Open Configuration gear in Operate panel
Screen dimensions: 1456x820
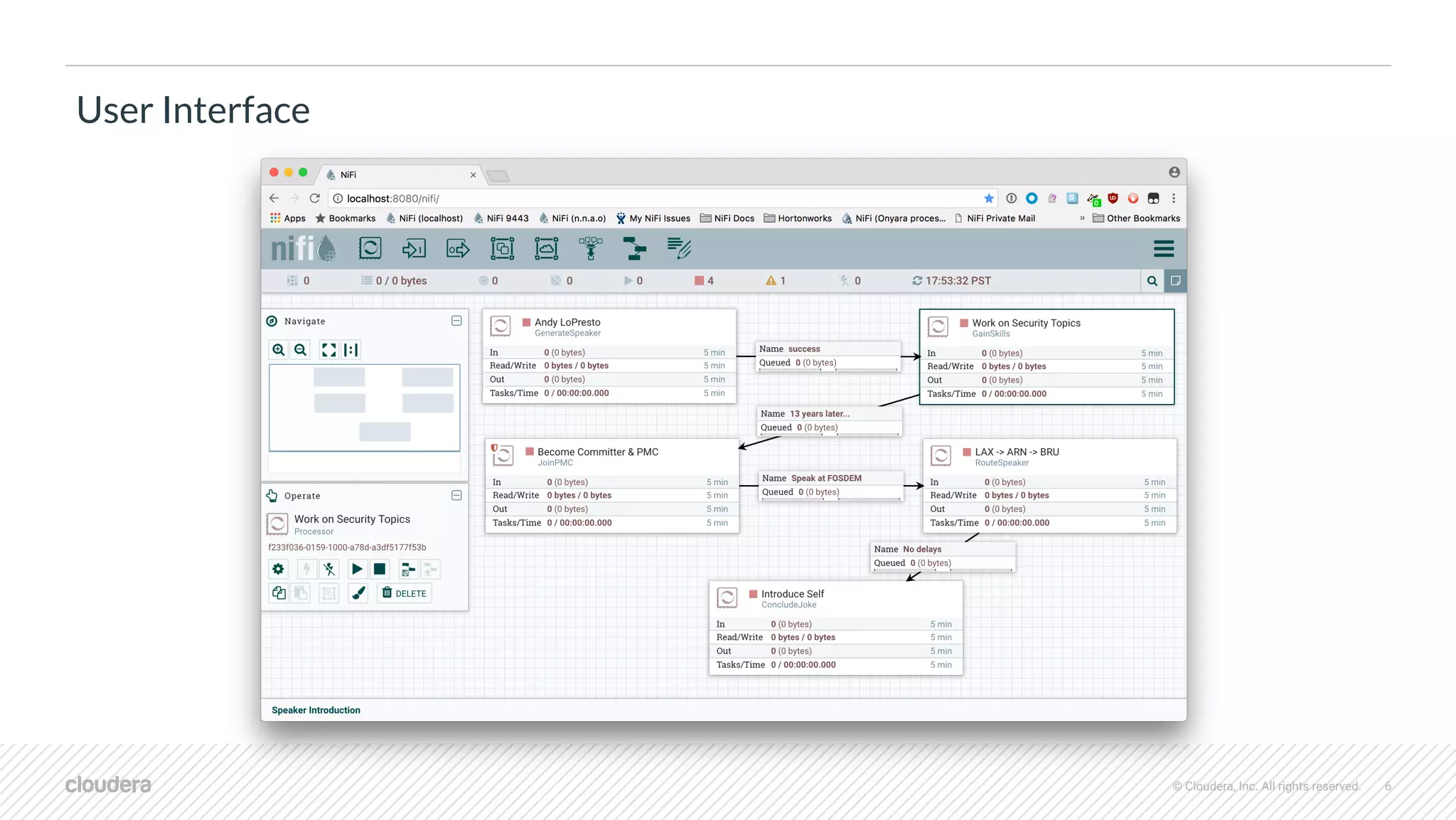click(278, 569)
